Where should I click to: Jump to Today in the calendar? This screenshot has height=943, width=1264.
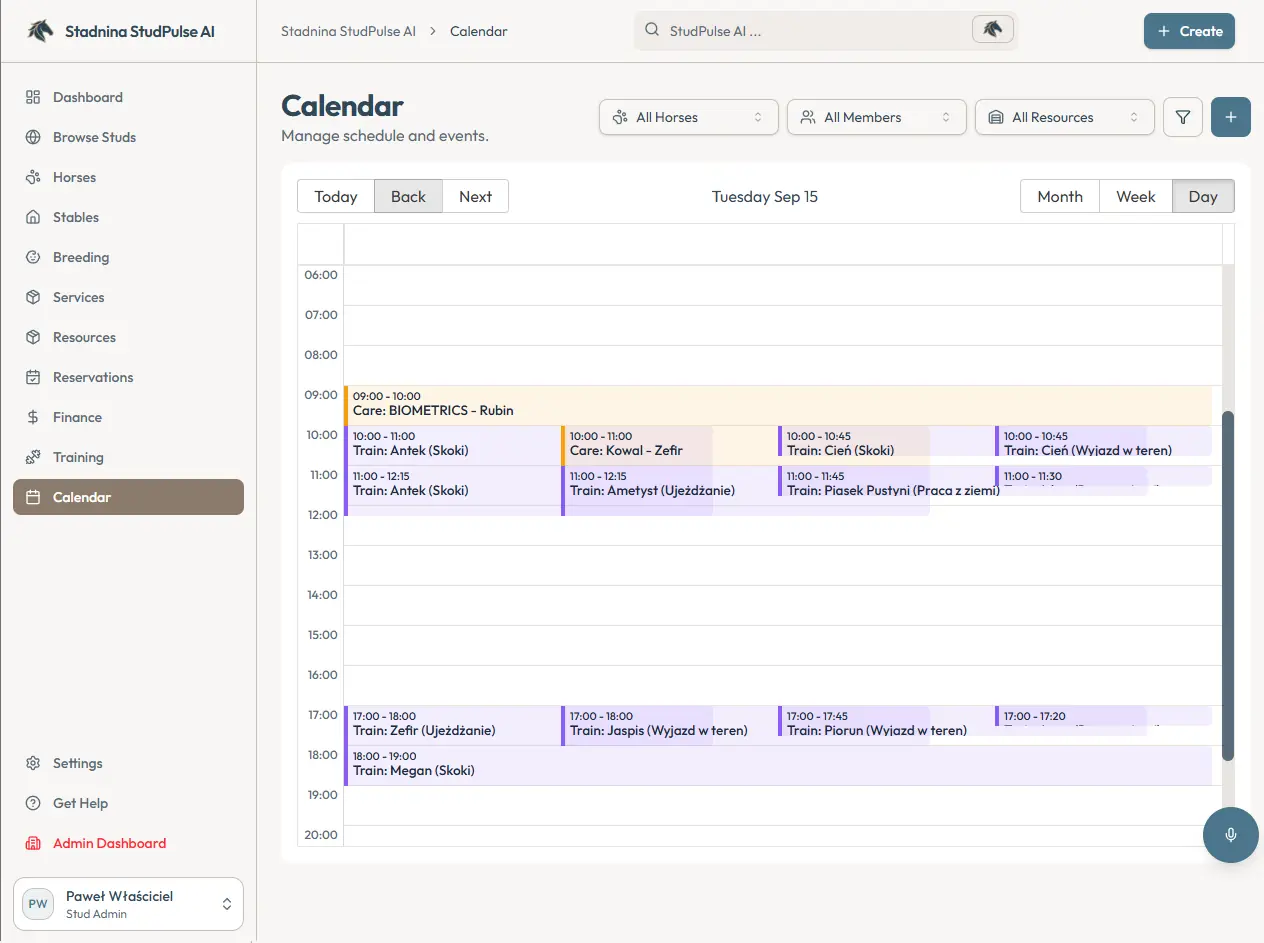[x=336, y=196]
